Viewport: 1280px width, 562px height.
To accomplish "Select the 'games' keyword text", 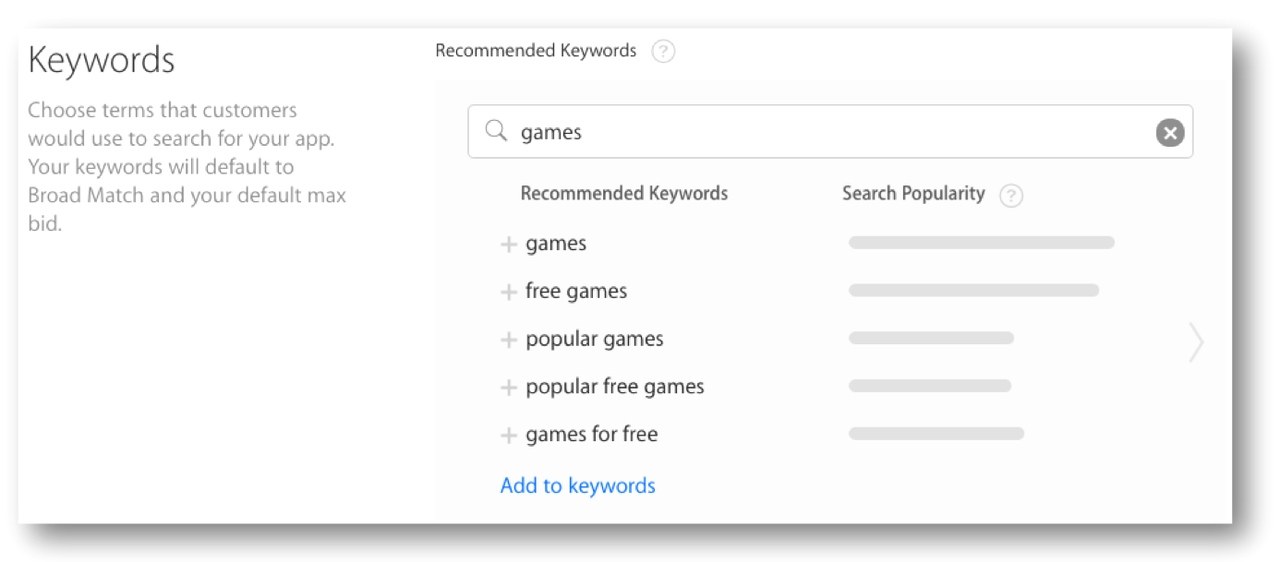I will [556, 244].
